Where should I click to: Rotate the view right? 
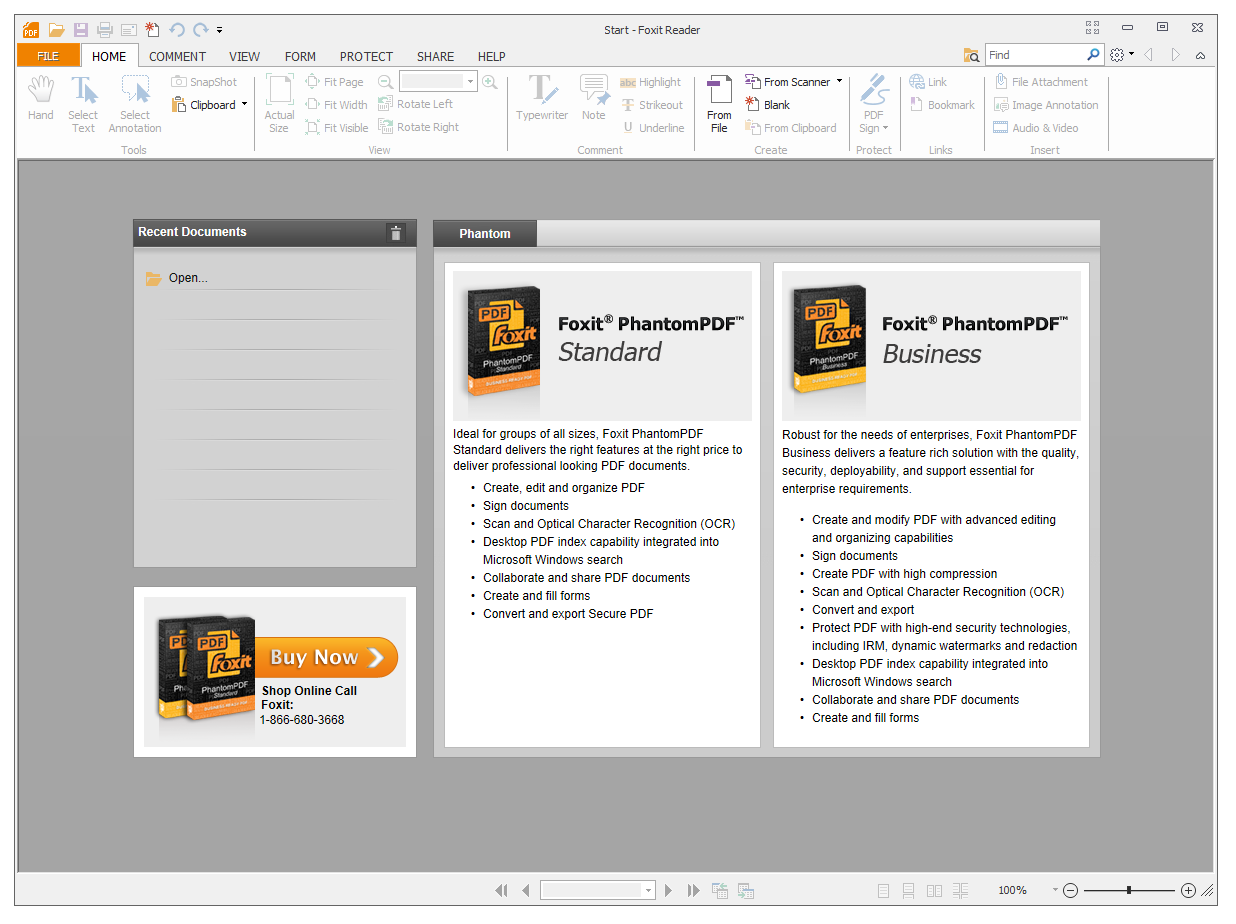coord(418,127)
